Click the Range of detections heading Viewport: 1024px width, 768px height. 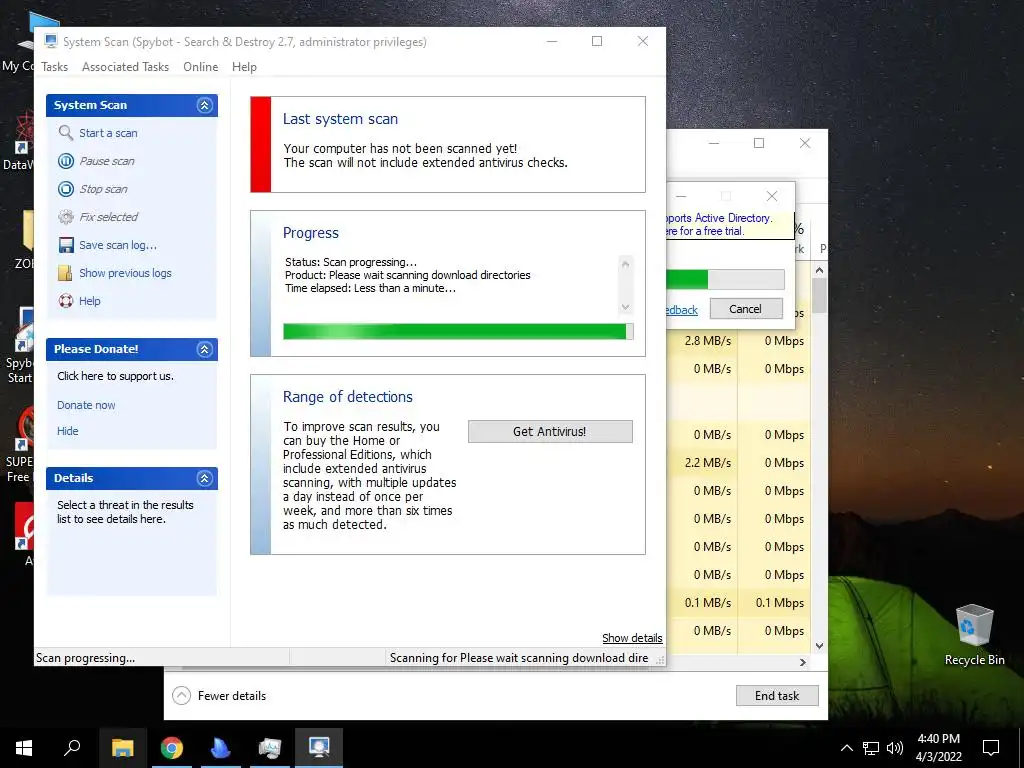click(x=347, y=397)
